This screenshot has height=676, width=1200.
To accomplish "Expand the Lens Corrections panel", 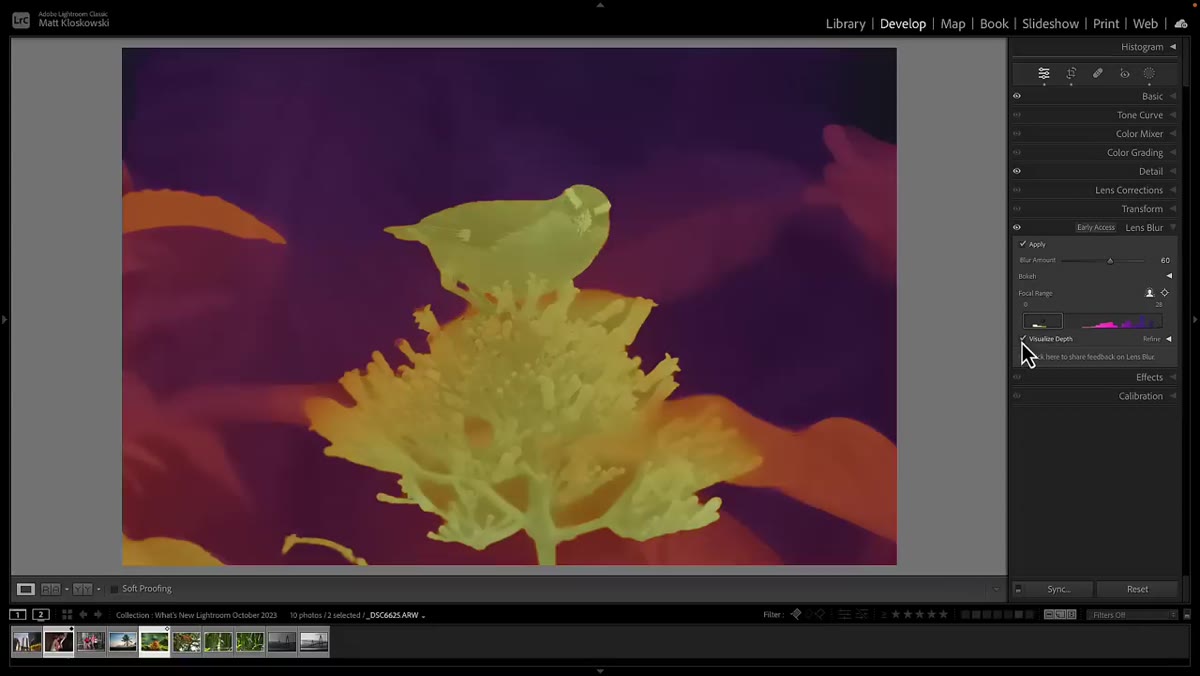I will pos(1173,190).
